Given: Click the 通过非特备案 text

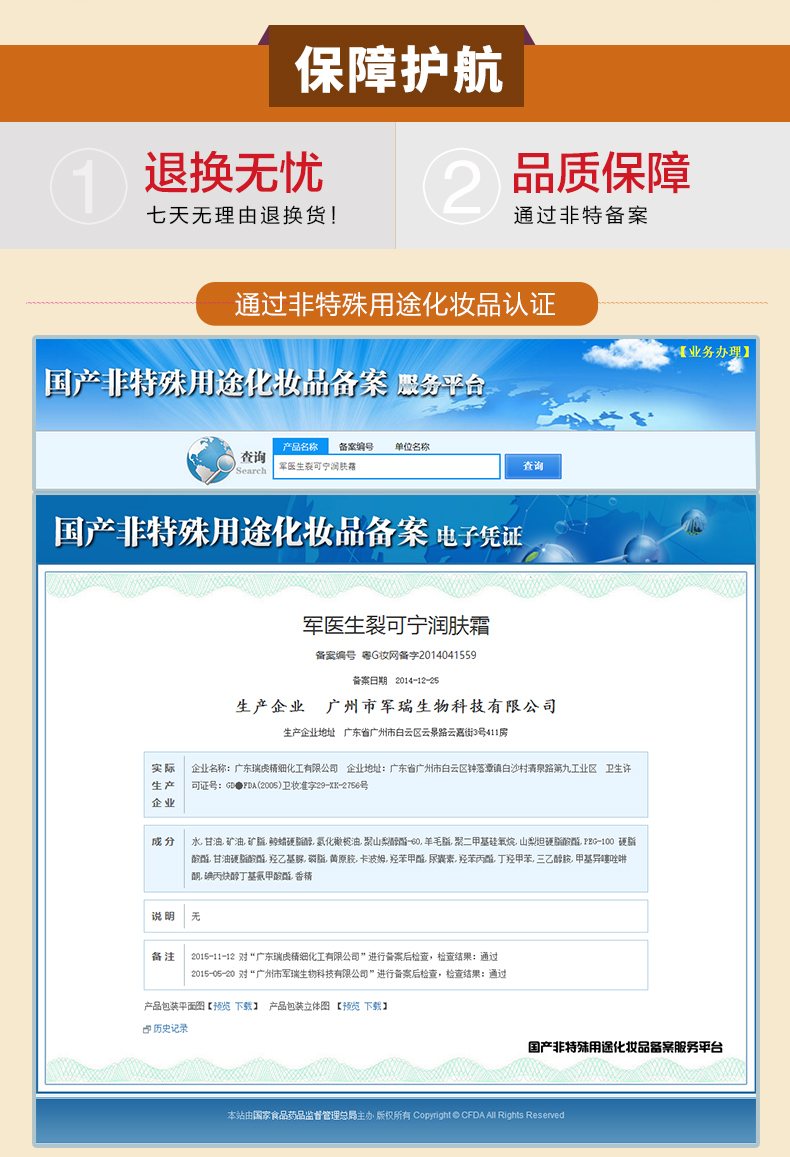Looking at the screenshot, I should coord(581,215).
